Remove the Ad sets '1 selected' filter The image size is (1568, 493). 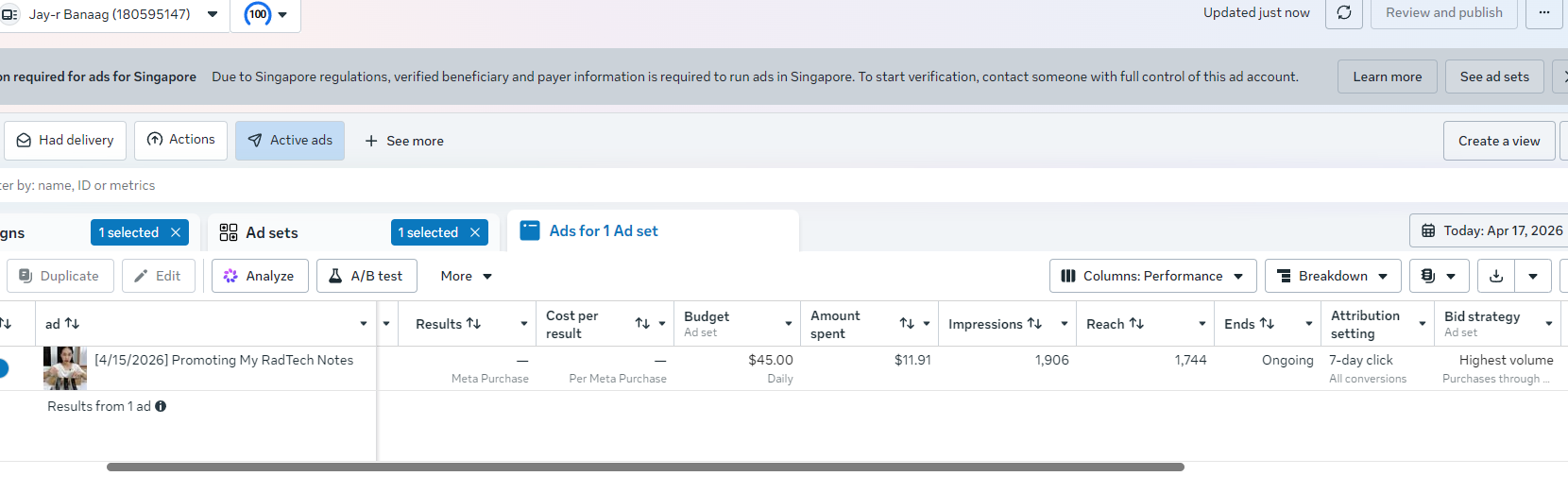click(x=475, y=232)
